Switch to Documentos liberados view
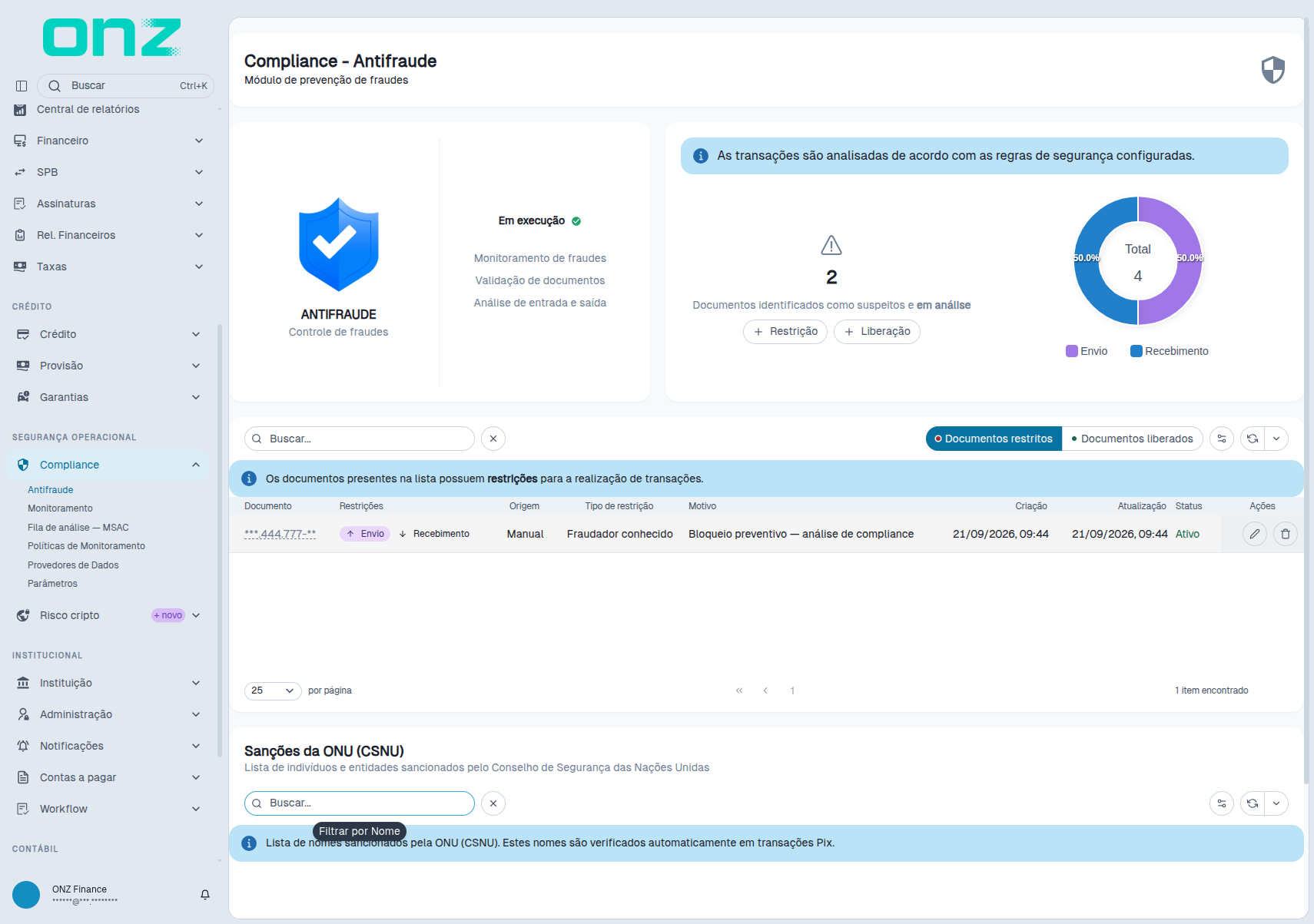Screen dimensions: 1314x924 pos(1133,439)
